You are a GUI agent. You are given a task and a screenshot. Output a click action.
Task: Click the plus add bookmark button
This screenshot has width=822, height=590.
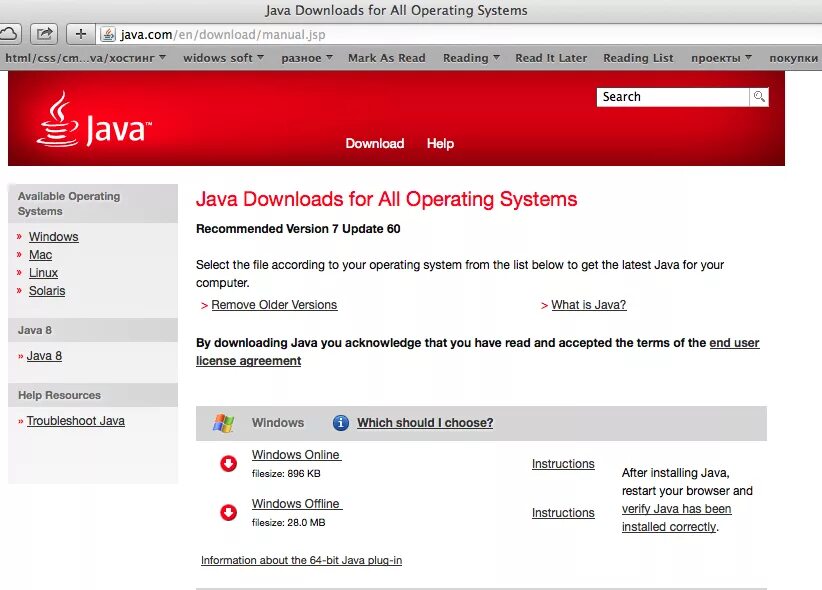pyautogui.click(x=80, y=34)
